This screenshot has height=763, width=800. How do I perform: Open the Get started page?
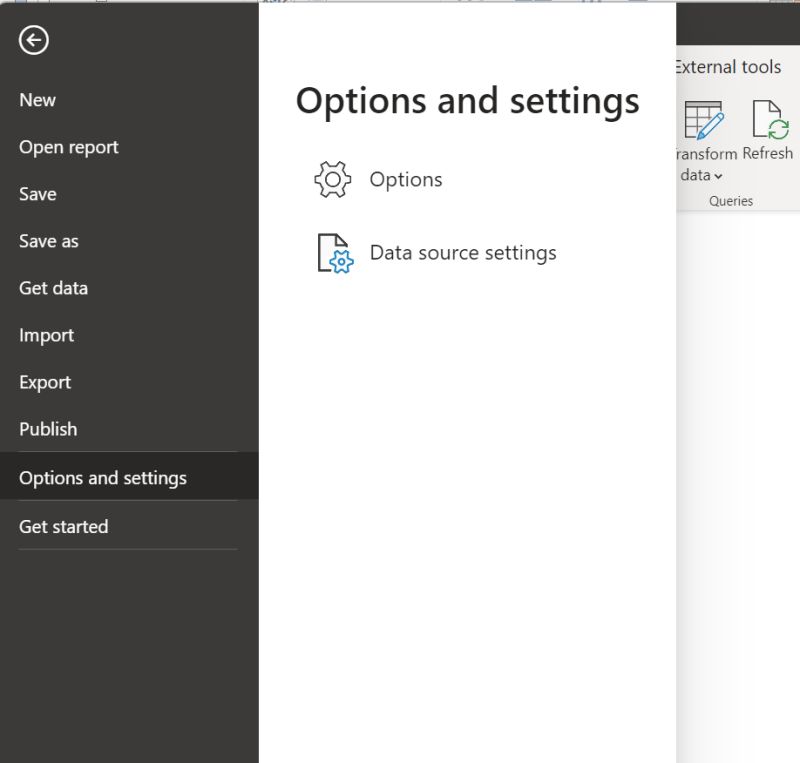tap(63, 525)
